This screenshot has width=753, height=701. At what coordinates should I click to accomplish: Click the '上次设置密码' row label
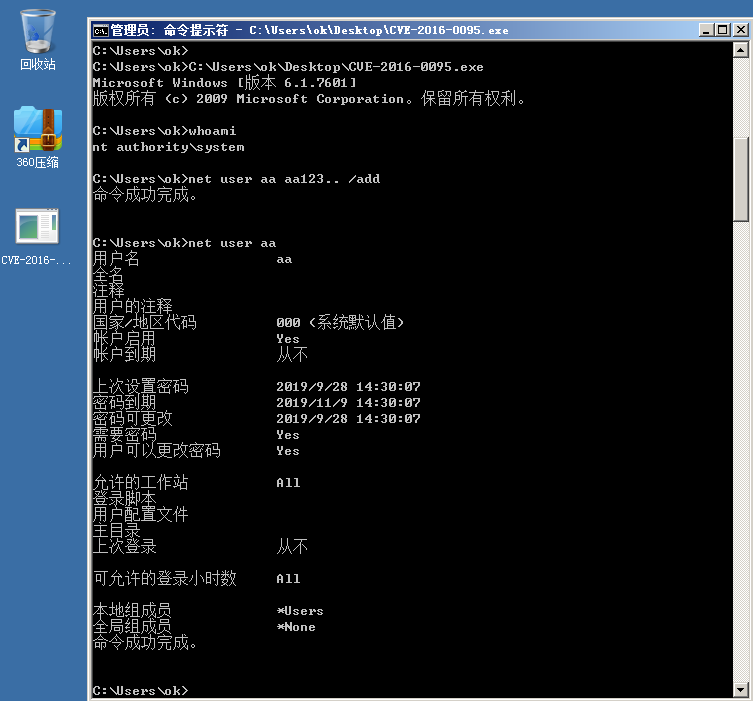coord(140,386)
